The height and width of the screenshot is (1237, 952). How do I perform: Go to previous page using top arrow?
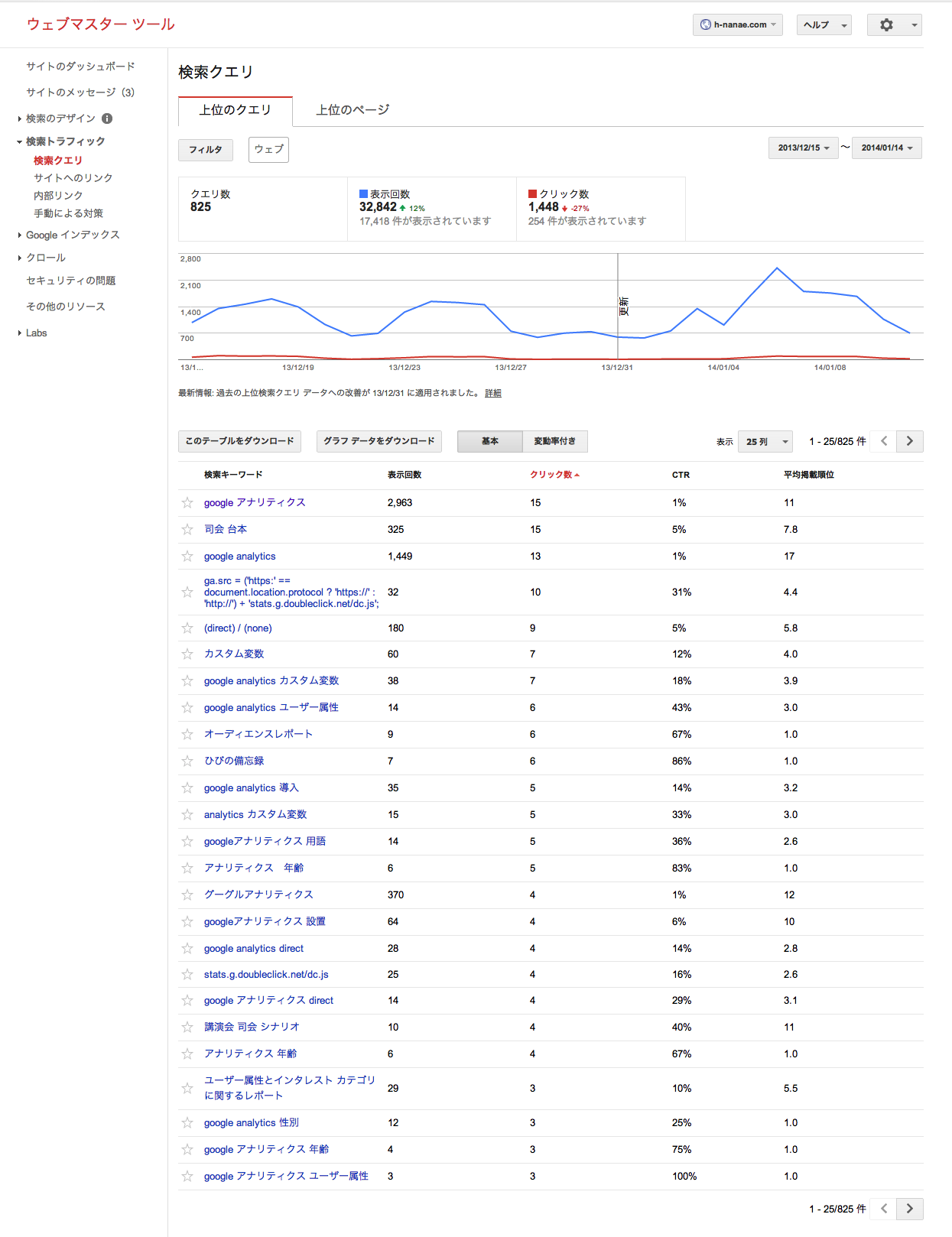pyautogui.click(x=884, y=441)
